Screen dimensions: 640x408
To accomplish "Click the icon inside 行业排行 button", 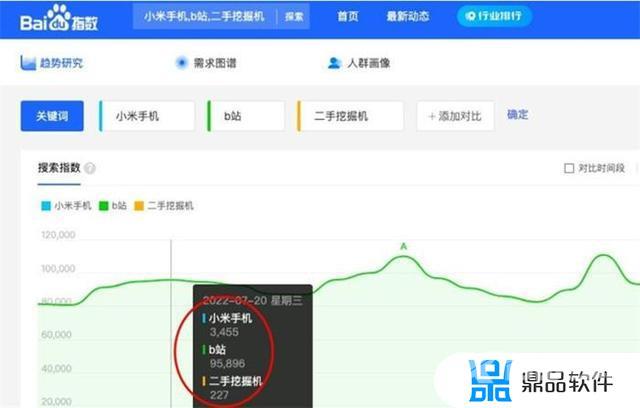I will coord(471,16).
